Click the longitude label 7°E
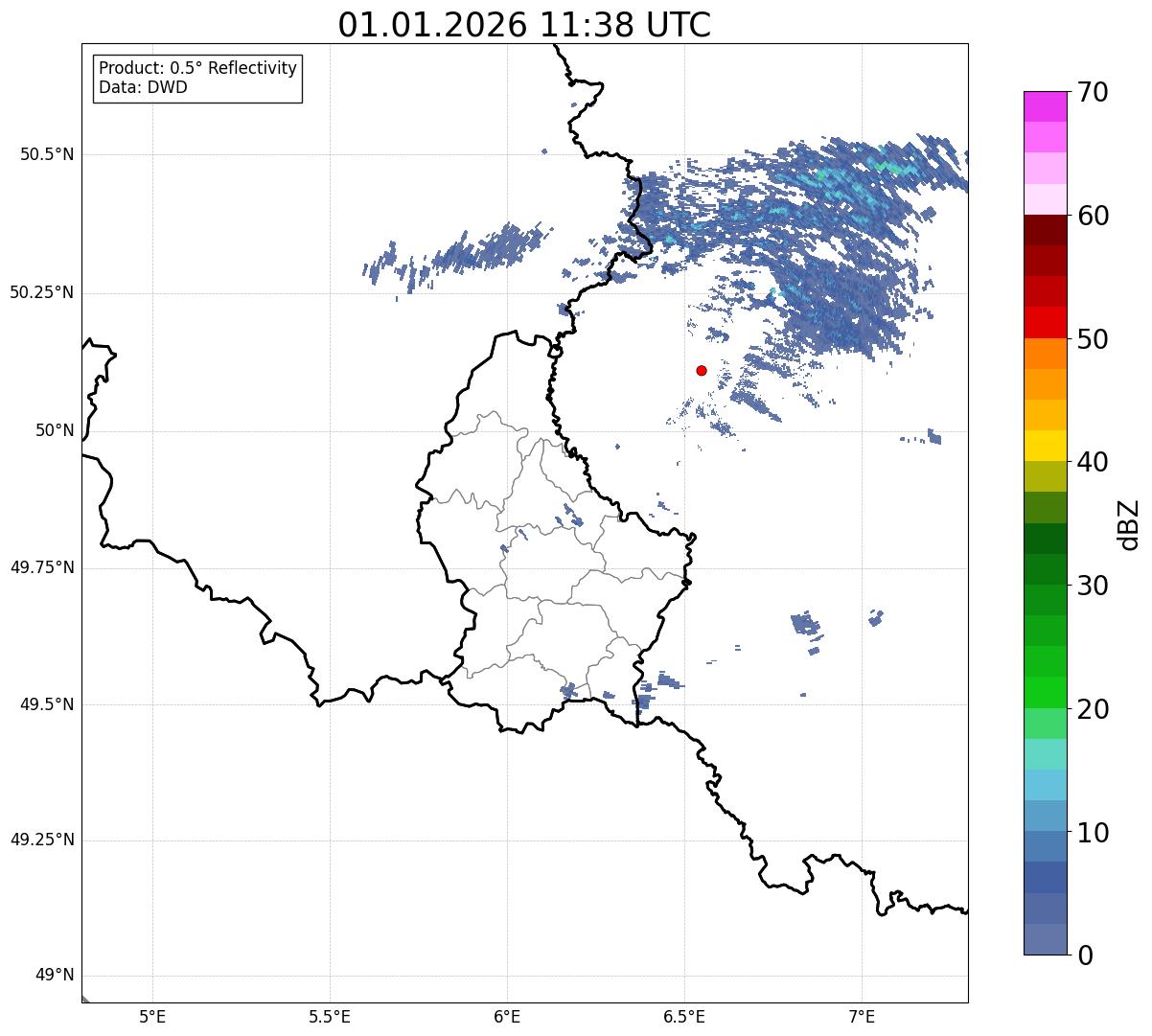The image size is (1152, 1036). click(x=862, y=1017)
